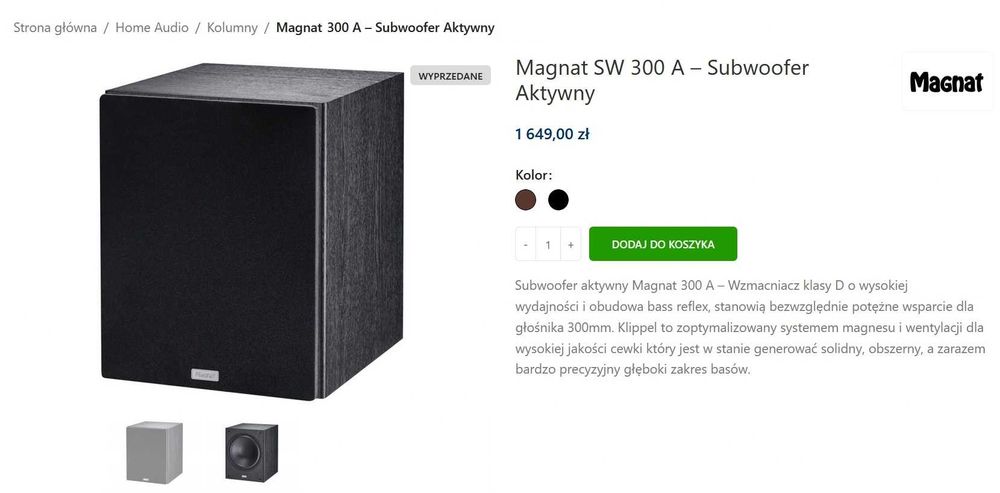Screen dimensions: 1000x493
Task: Click the product description paragraph
Action: [751, 327]
